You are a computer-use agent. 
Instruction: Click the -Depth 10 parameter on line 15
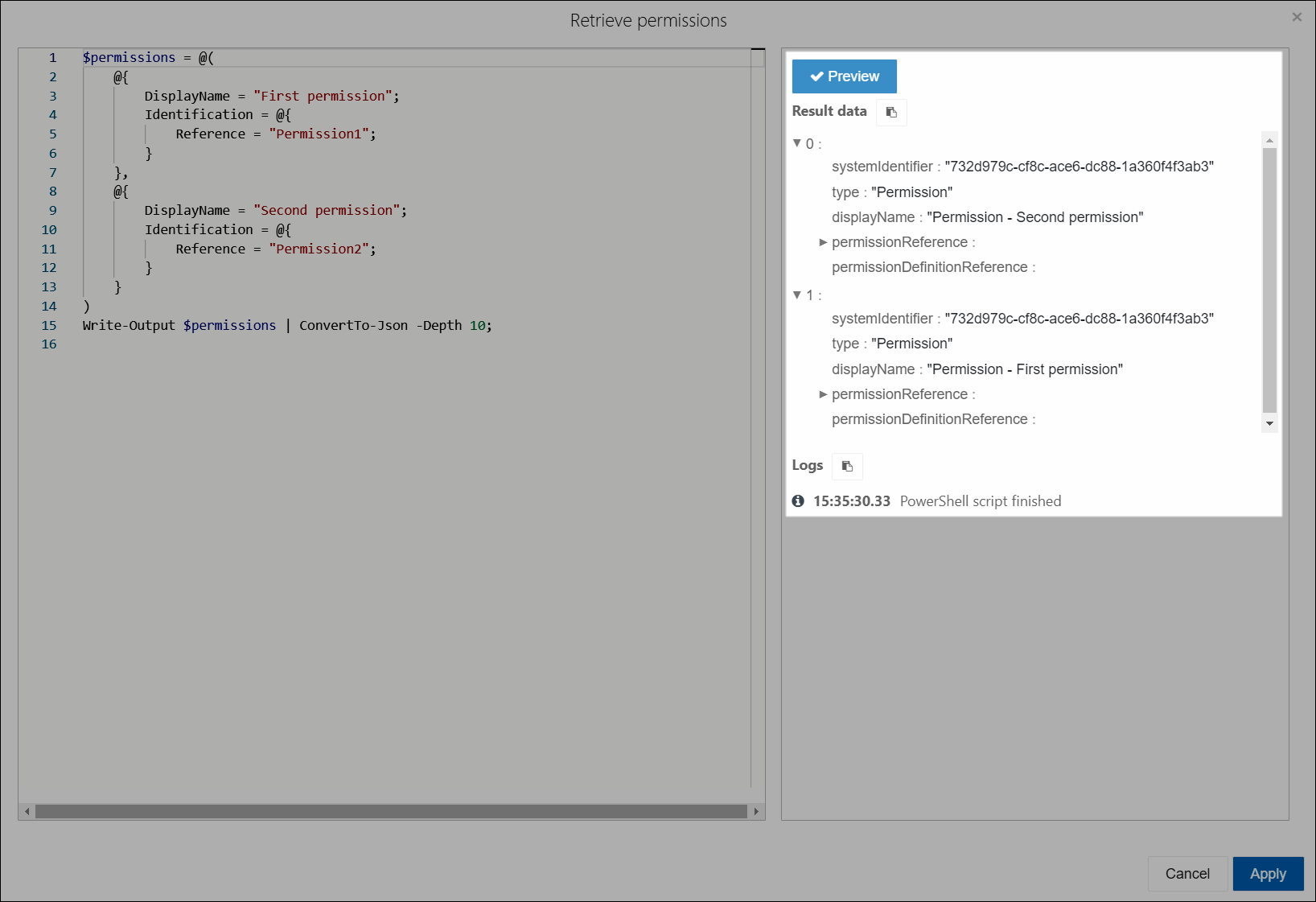coord(450,325)
